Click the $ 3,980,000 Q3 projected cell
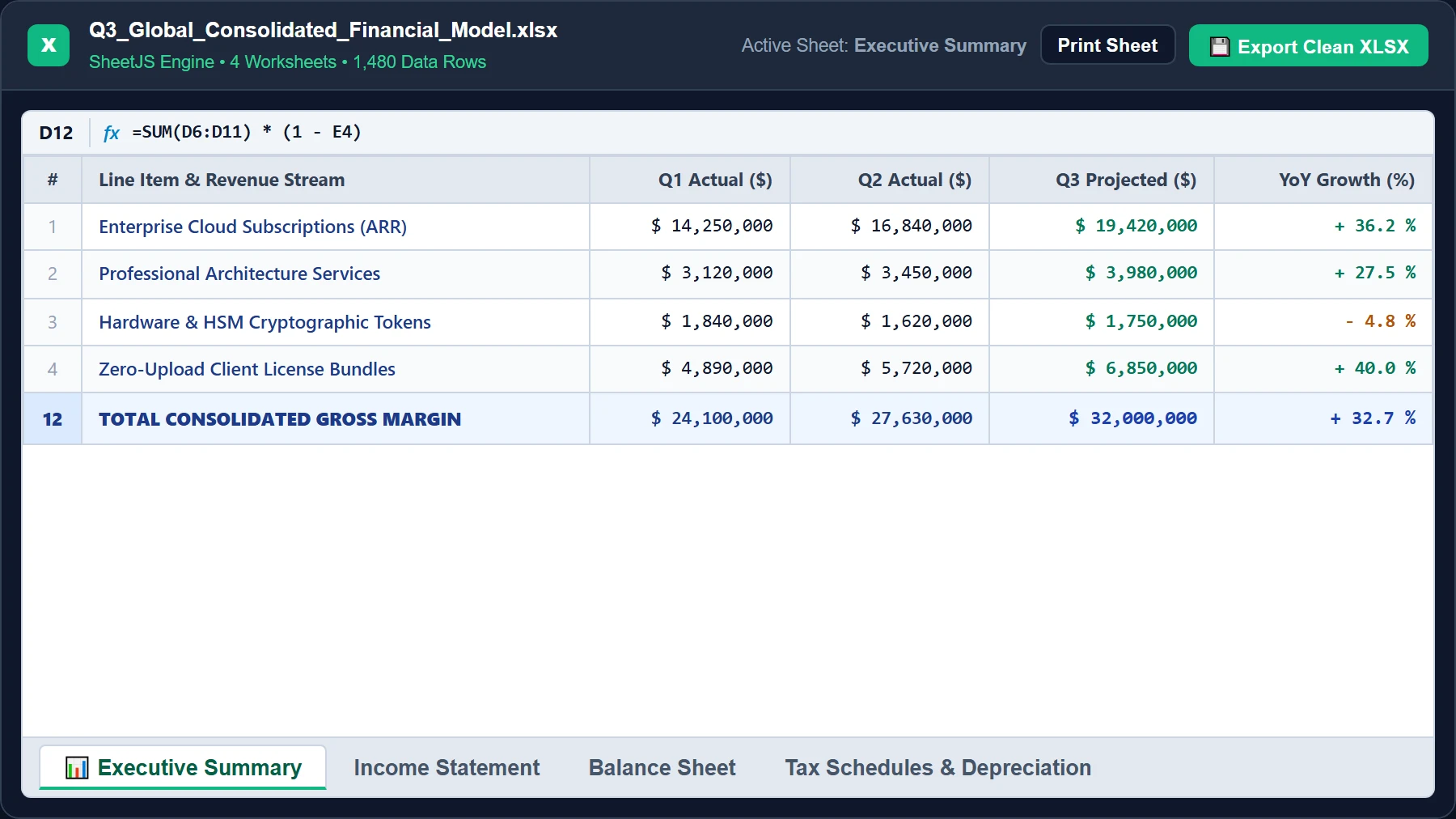The image size is (1456, 819). point(1102,274)
